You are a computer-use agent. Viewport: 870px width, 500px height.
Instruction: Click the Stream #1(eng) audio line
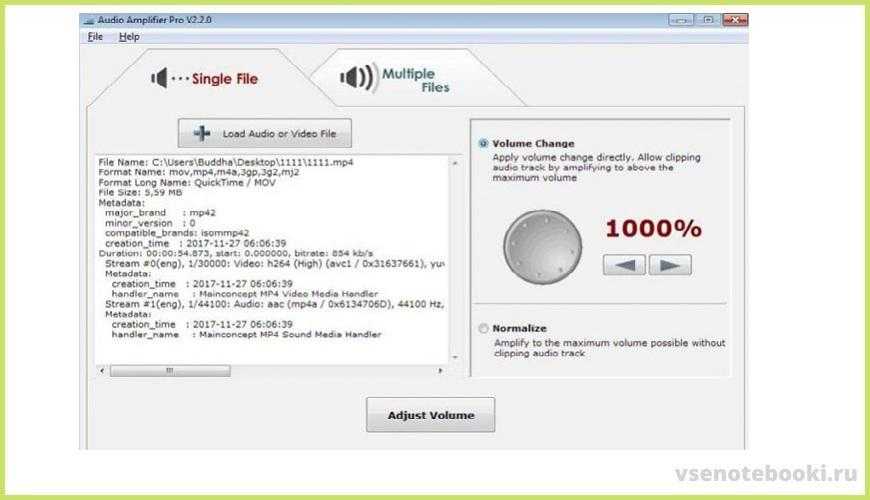click(x=275, y=304)
